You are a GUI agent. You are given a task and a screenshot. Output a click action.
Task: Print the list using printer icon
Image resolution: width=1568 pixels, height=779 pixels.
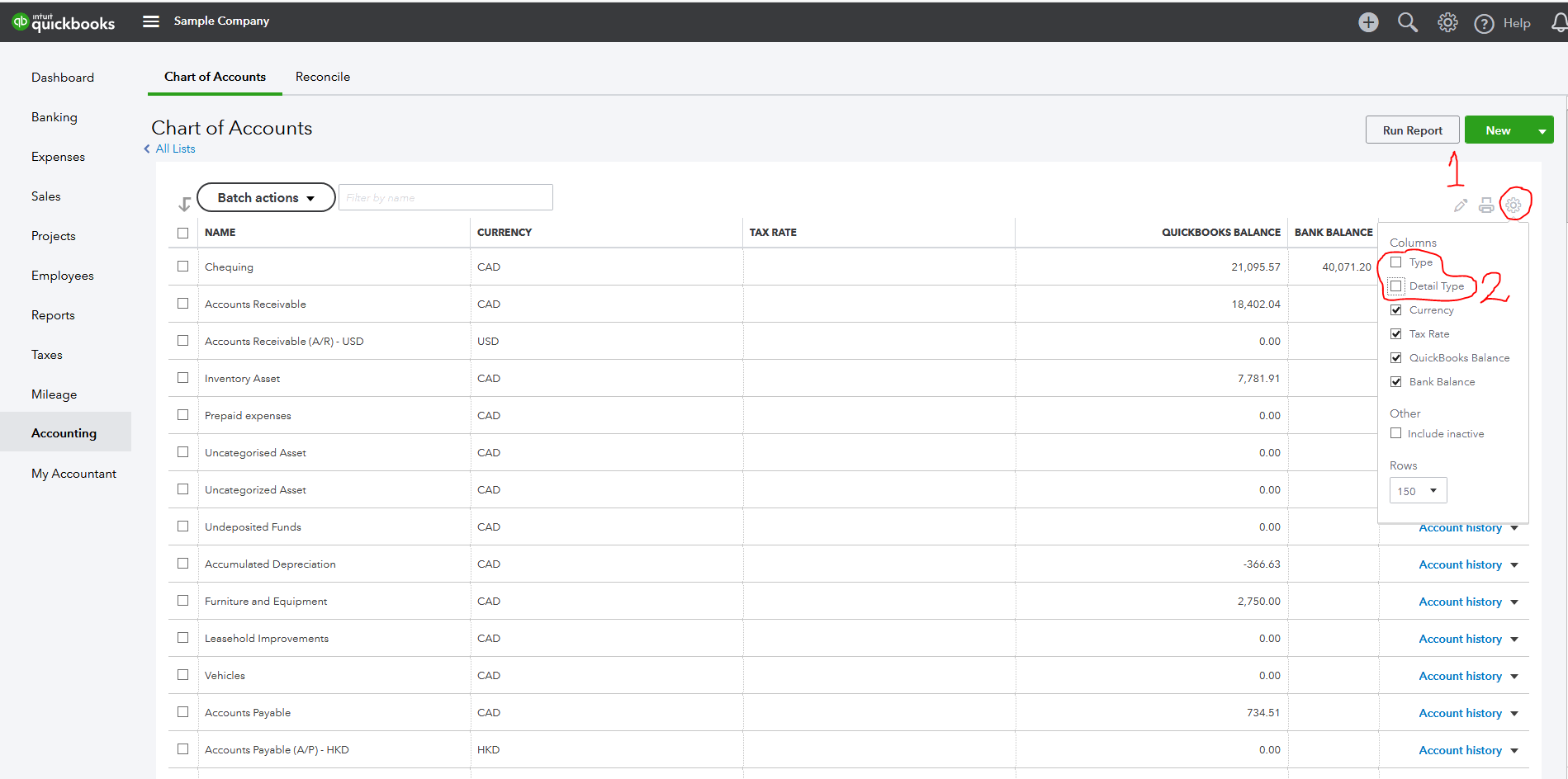pos(1486,205)
